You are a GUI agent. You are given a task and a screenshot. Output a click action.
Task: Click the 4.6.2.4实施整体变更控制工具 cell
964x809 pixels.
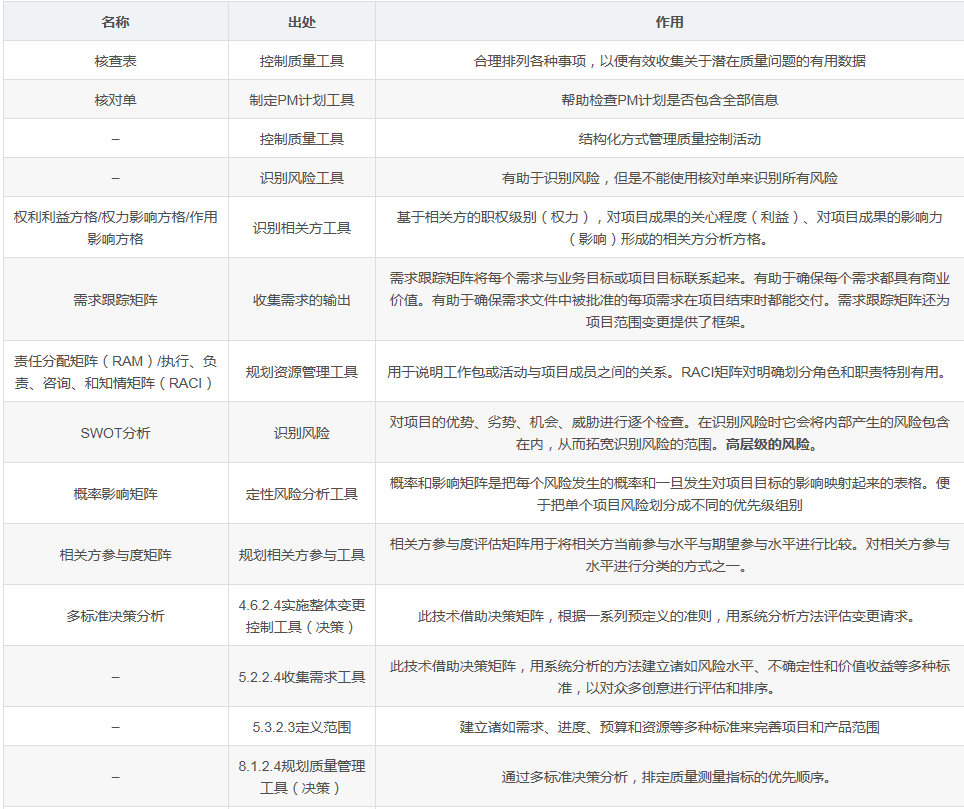302,615
